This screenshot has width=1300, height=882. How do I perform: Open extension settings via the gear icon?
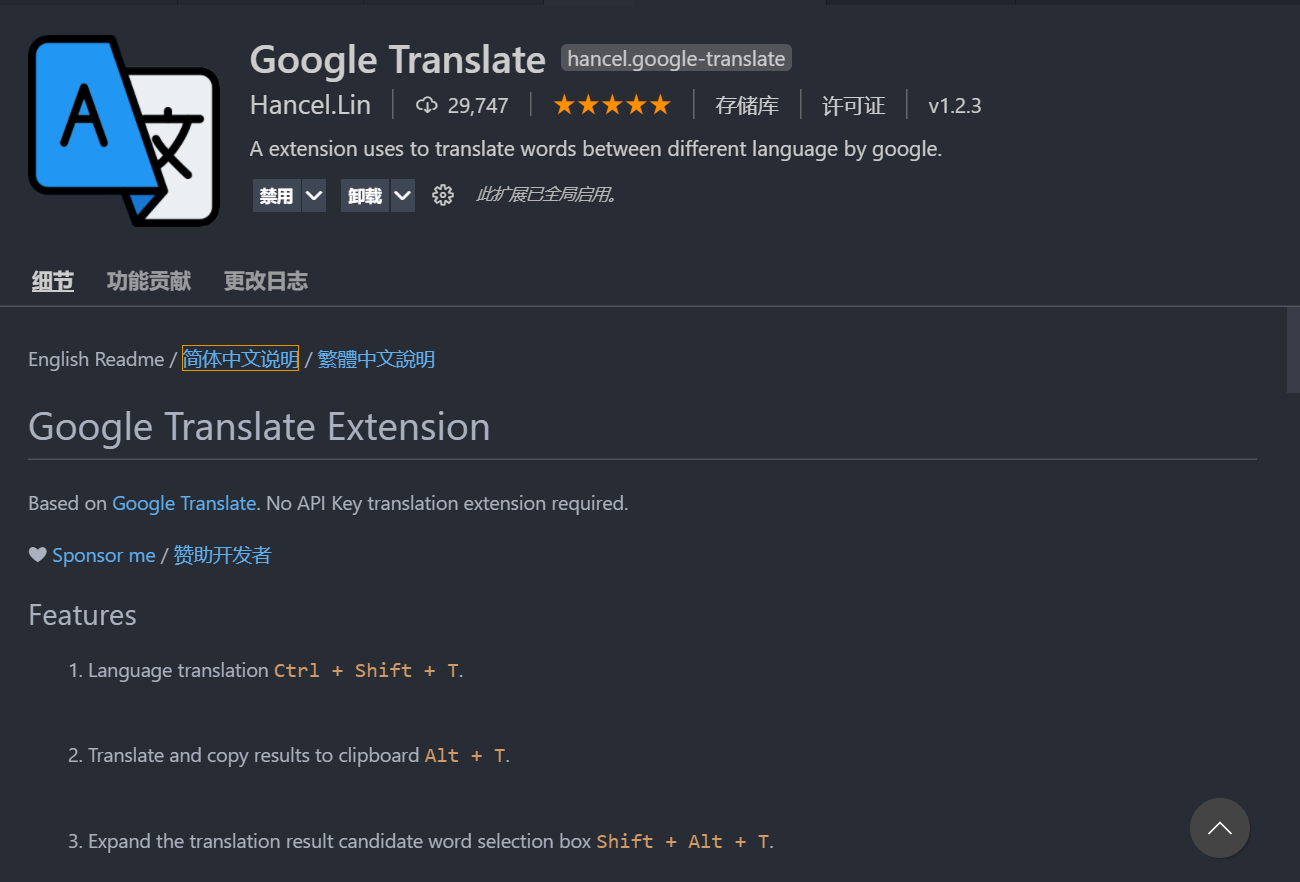(x=443, y=195)
